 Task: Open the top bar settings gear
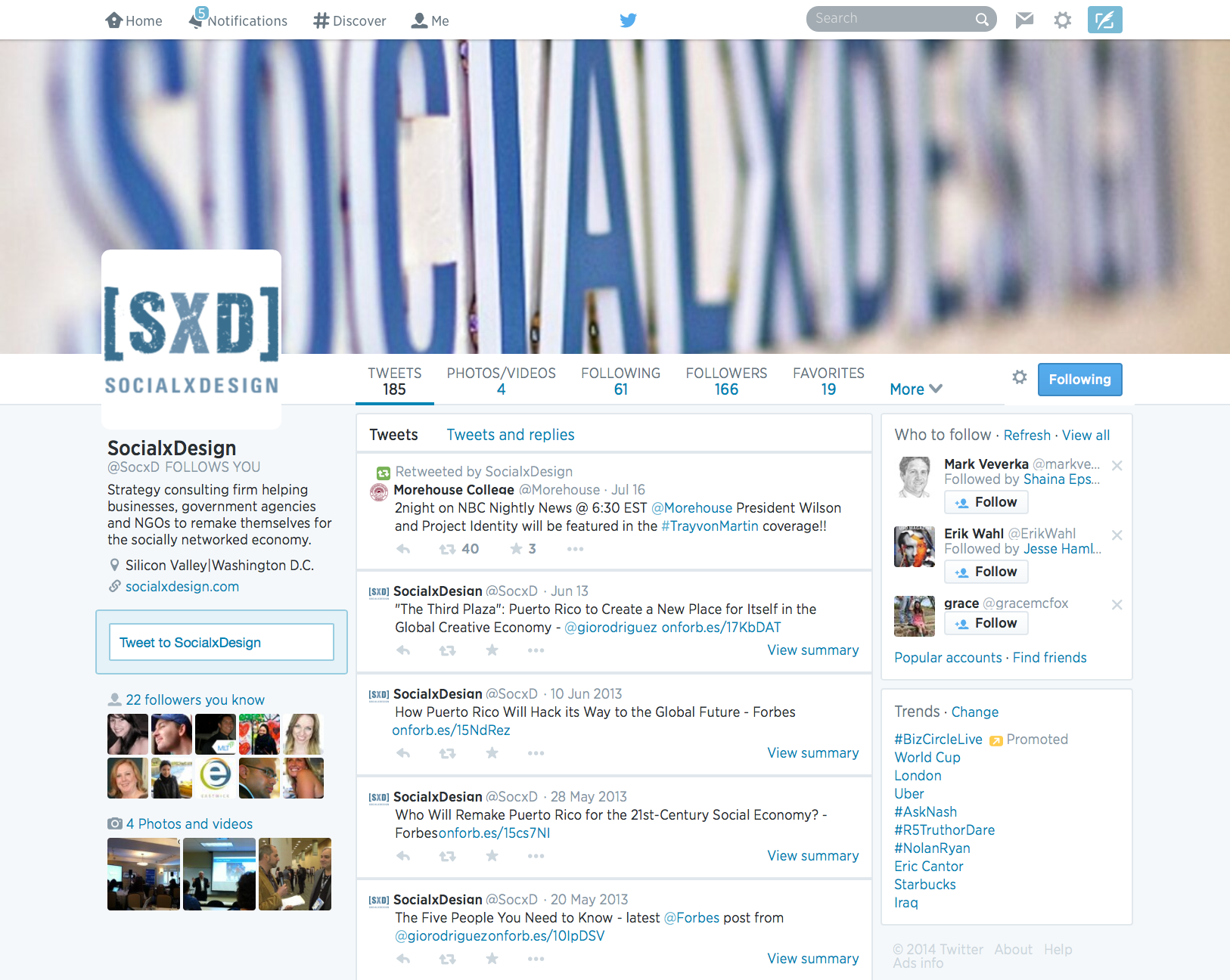coord(1063,20)
